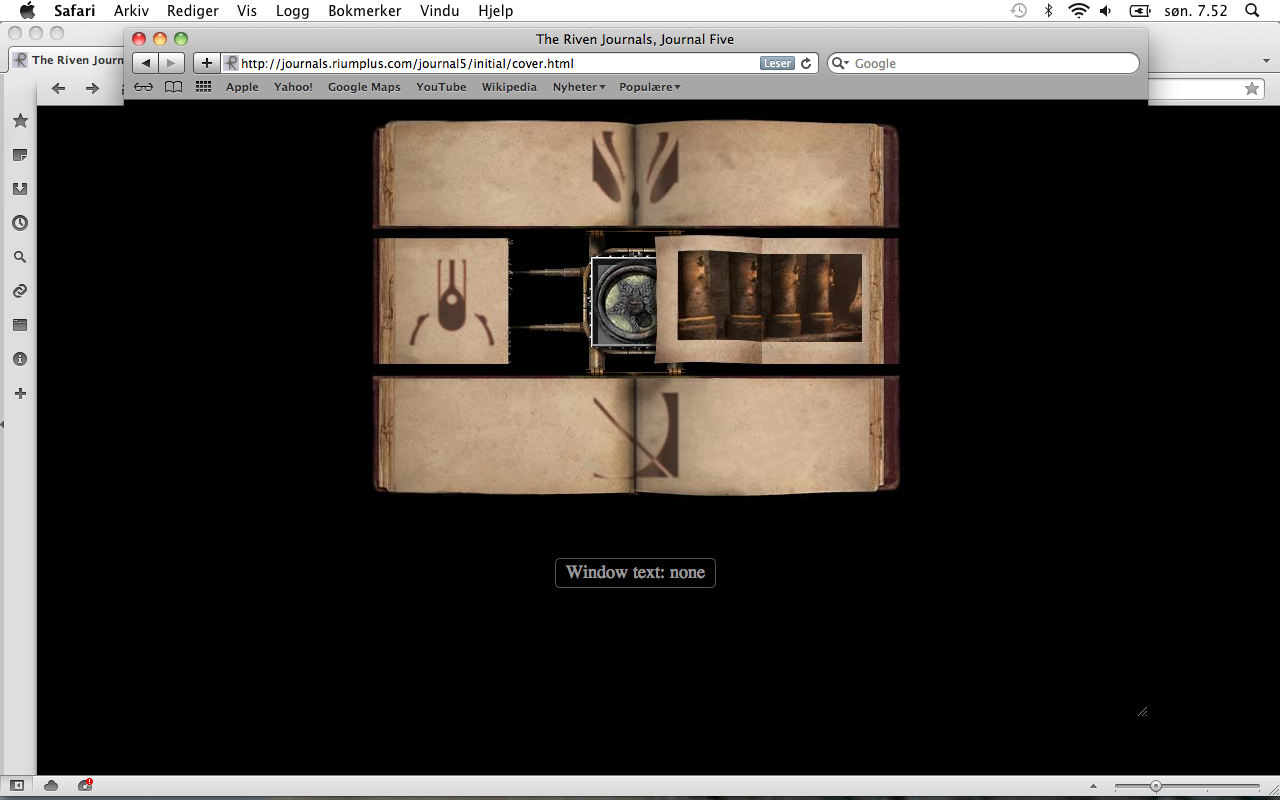This screenshot has width=1280, height=800.
Task: Open the Bokmerker menu
Action: pyautogui.click(x=365, y=11)
